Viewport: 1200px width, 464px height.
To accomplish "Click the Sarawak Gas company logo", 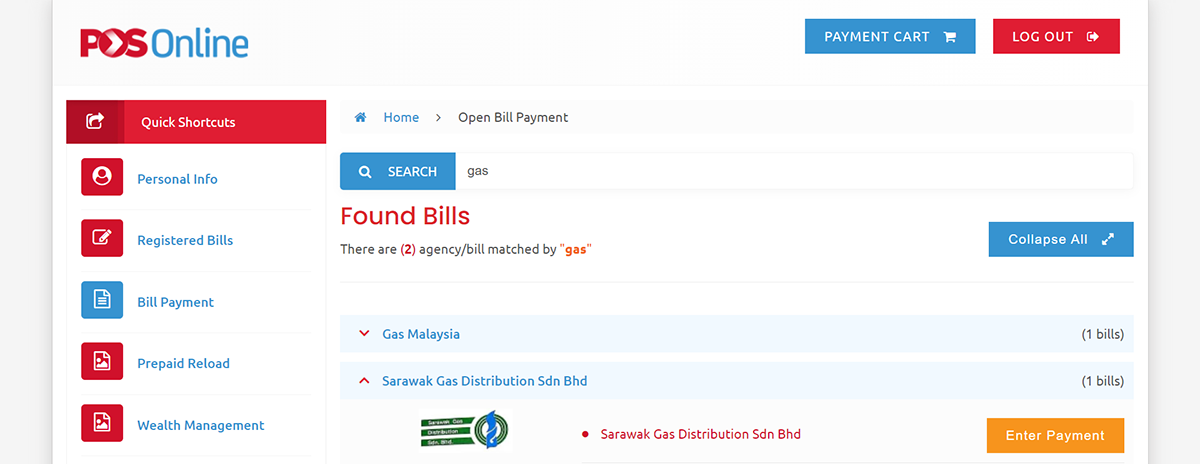I will tap(465, 430).
